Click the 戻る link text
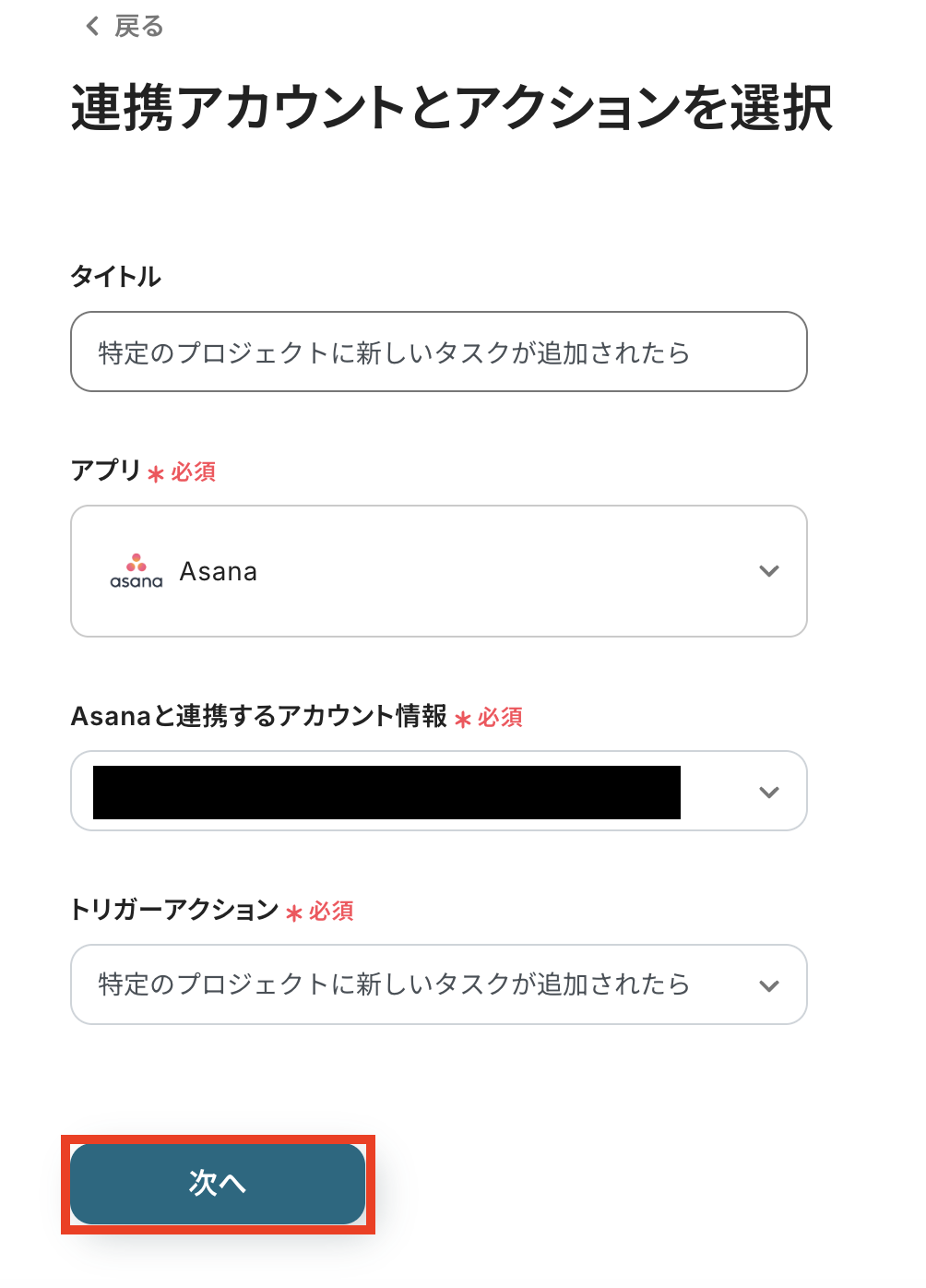The image size is (926, 1288). [x=138, y=26]
